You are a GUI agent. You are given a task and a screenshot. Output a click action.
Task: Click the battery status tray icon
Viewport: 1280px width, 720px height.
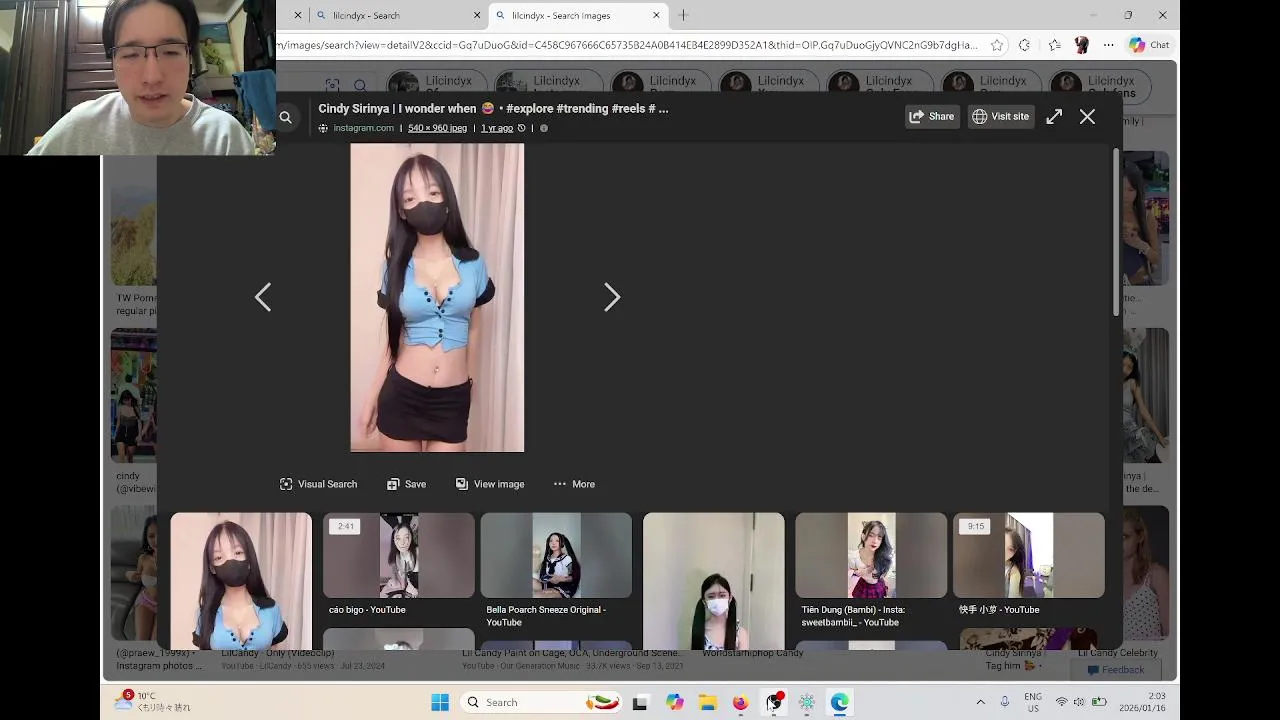click(1099, 702)
